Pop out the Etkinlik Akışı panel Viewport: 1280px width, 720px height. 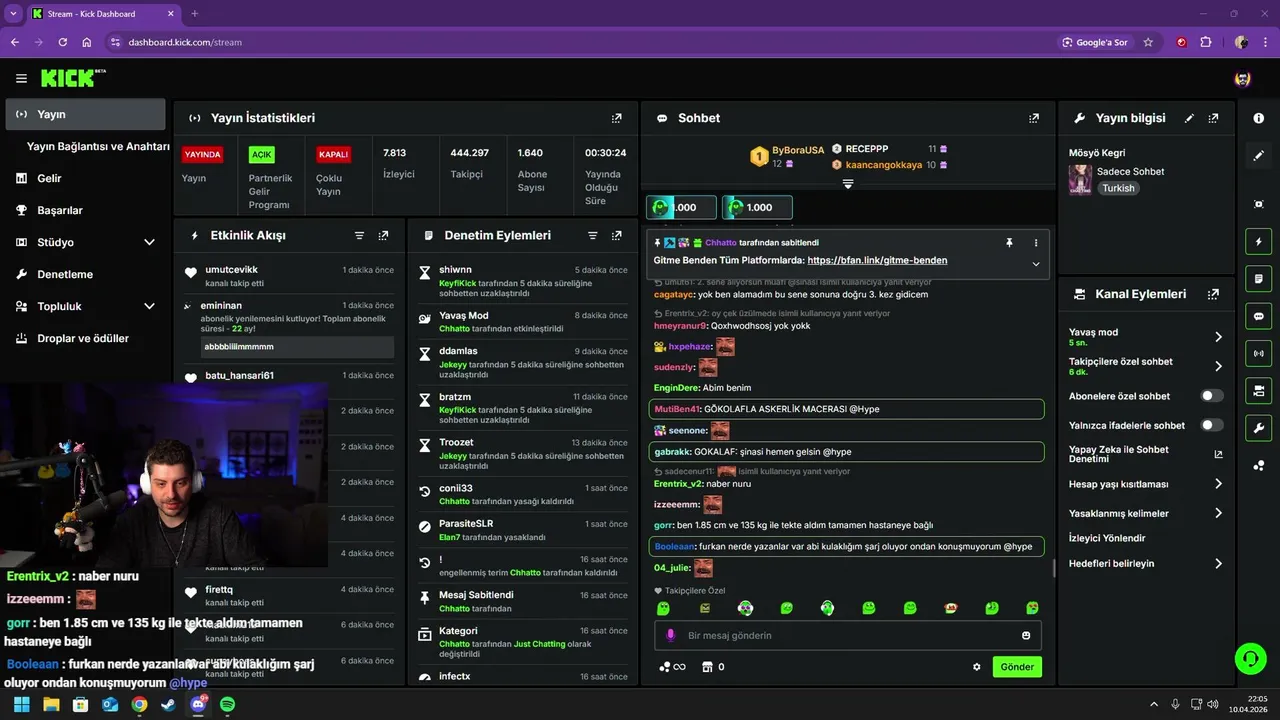click(383, 236)
